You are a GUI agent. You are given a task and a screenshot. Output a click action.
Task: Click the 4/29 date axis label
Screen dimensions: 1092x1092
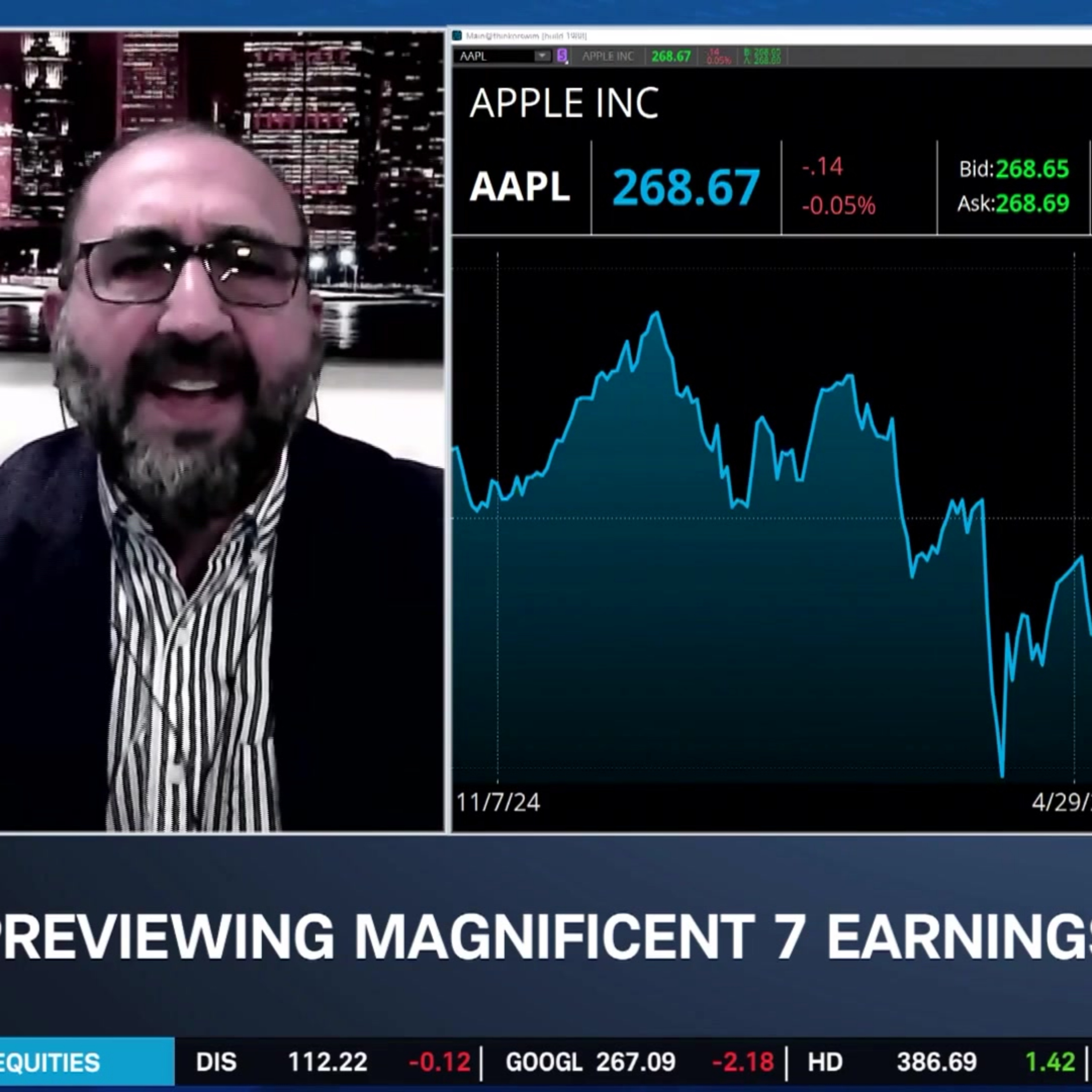[1061, 803]
